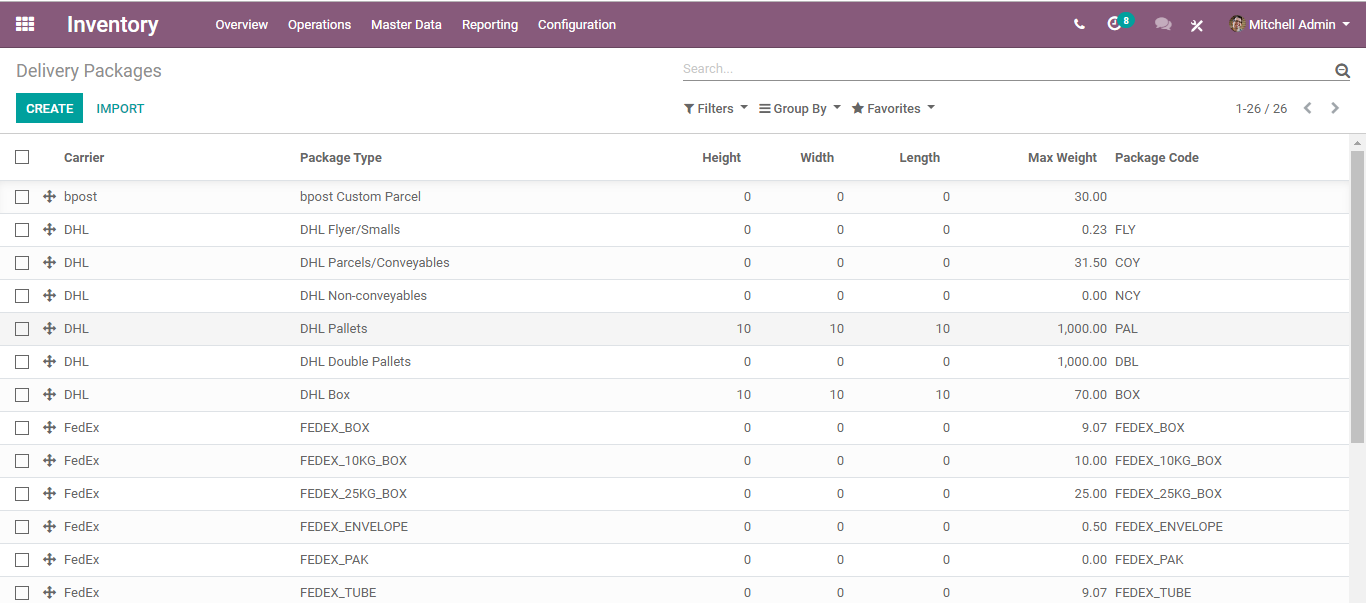Click the vertical scrollbar thumb
The width and height of the screenshot is (1366, 603).
click(x=1357, y=297)
